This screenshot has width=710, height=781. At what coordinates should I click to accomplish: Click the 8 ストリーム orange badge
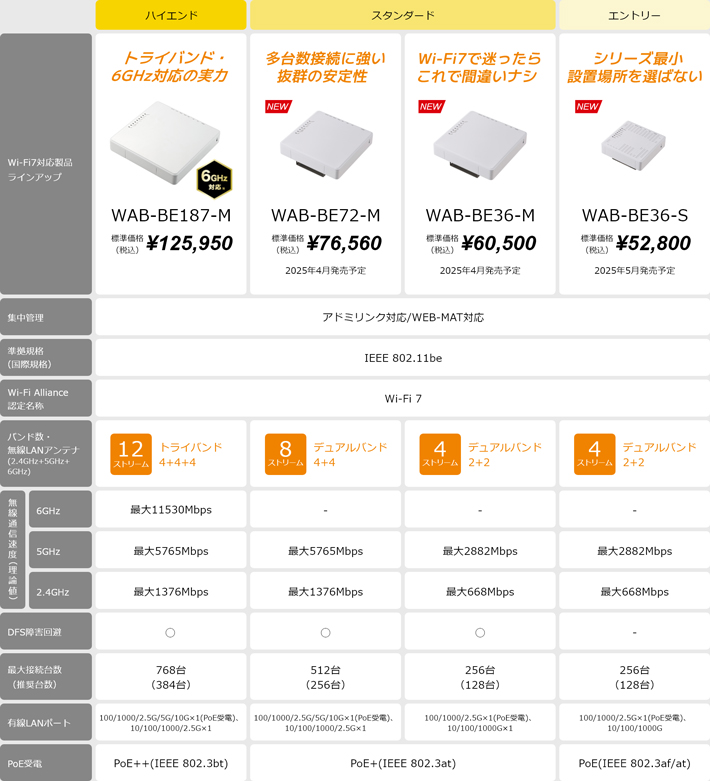coord(285,454)
